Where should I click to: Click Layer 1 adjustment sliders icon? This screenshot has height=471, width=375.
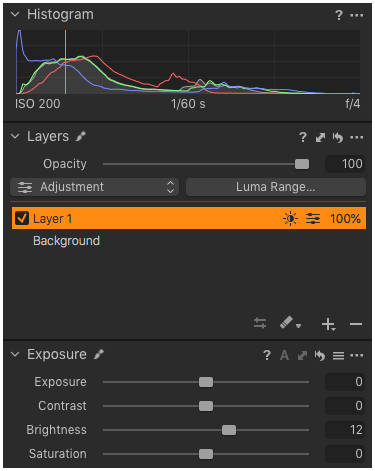coord(313,219)
